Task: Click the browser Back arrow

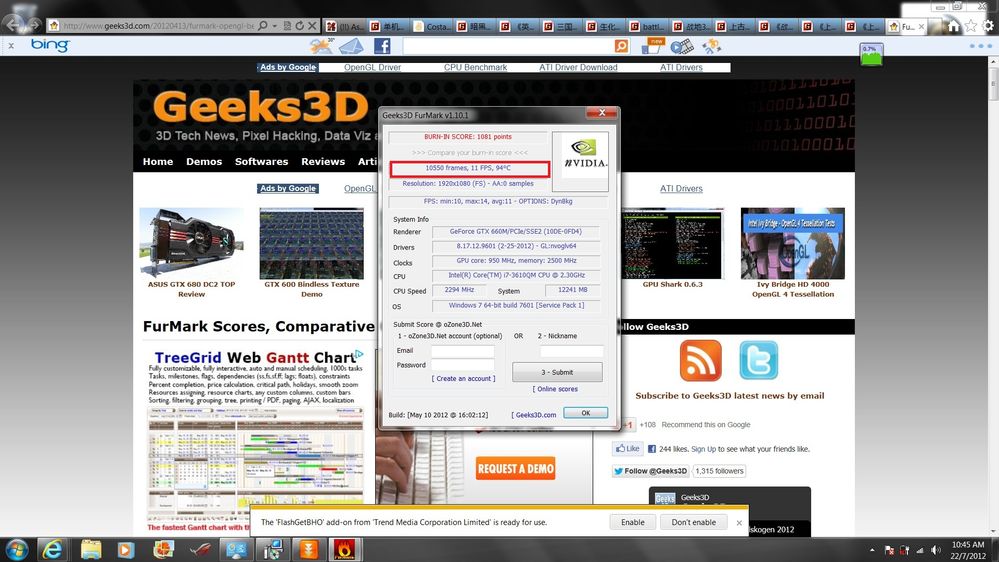Action: tap(14, 24)
